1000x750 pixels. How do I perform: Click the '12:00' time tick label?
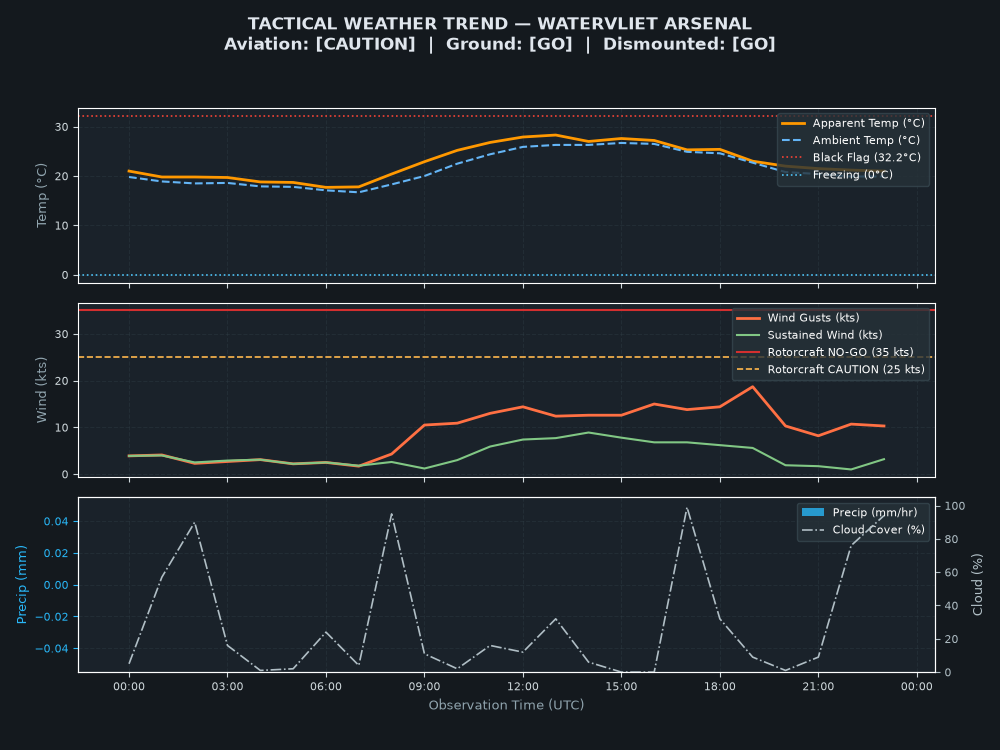(523, 686)
